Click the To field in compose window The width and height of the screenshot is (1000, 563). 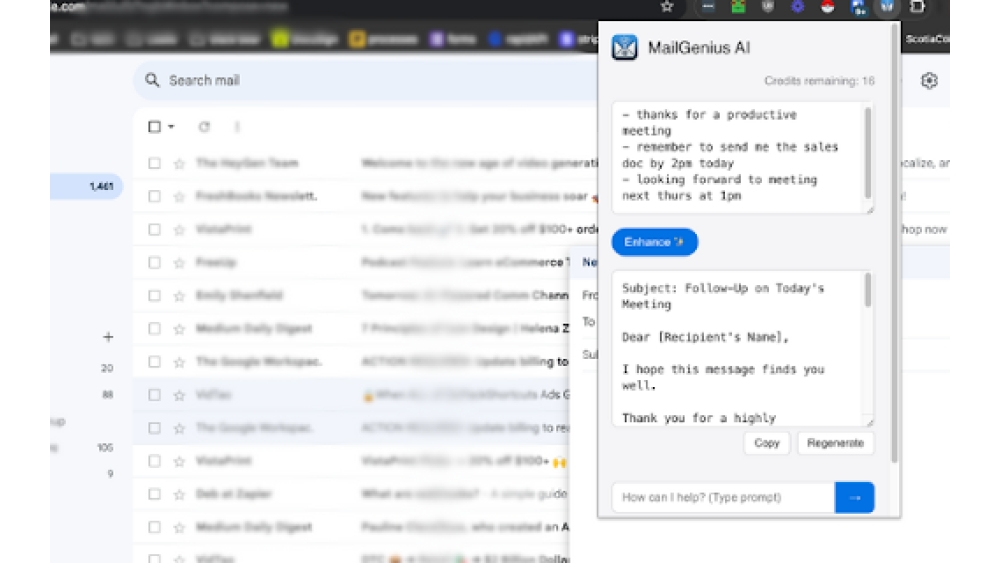pyautogui.click(x=589, y=322)
